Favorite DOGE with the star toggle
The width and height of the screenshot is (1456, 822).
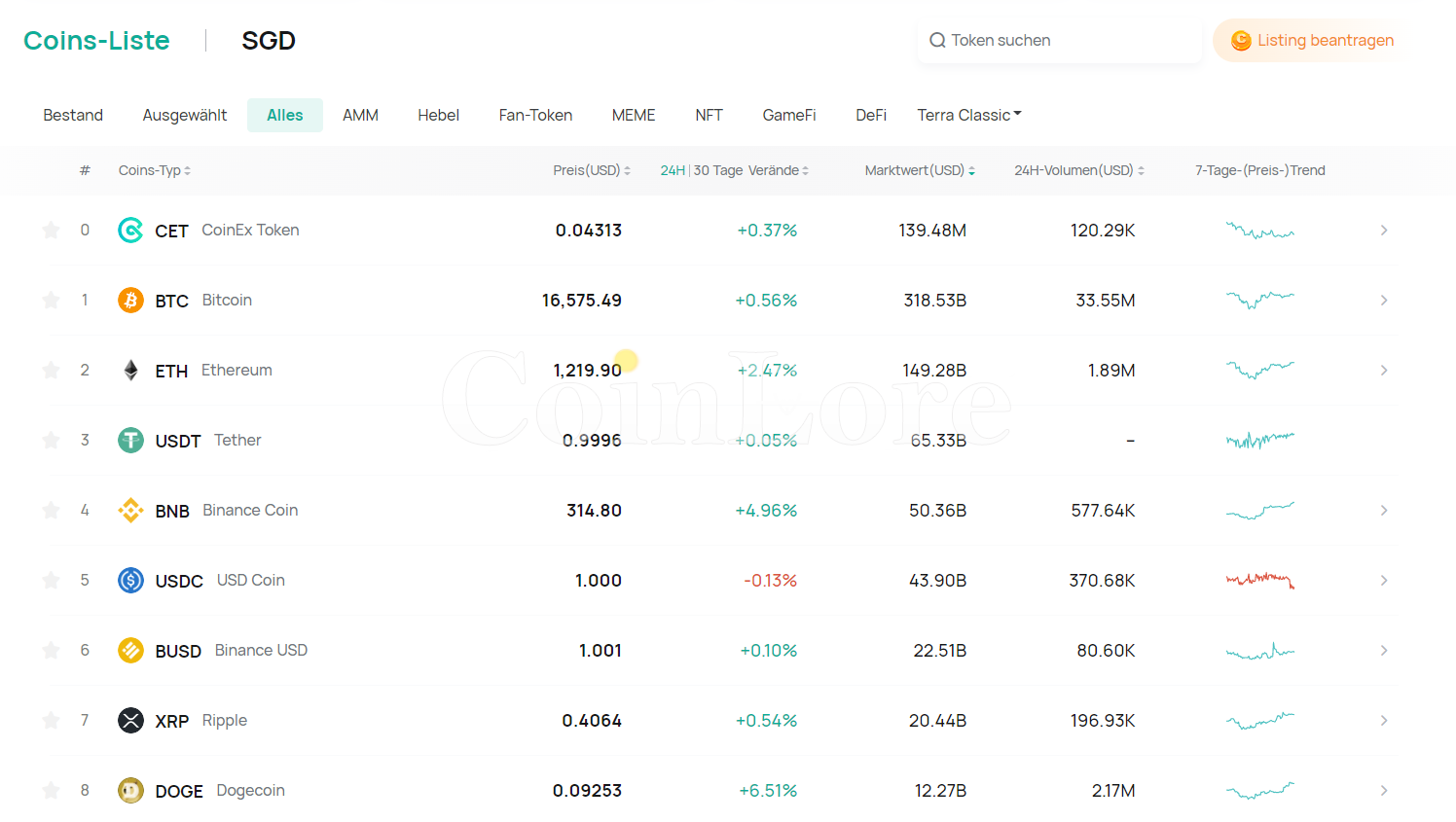coord(51,790)
